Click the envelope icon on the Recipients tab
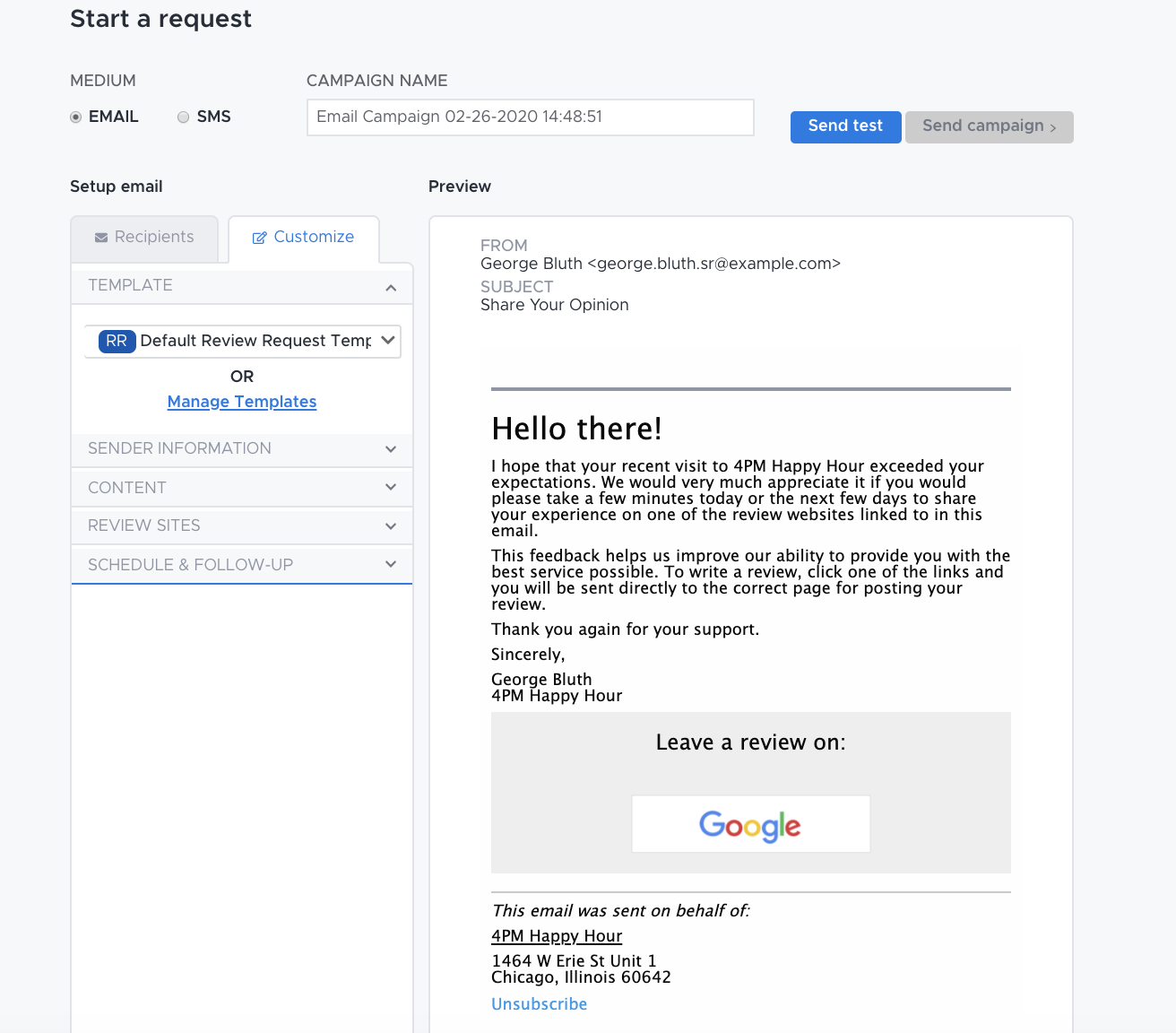The image size is (1176, 1033). 100,238
